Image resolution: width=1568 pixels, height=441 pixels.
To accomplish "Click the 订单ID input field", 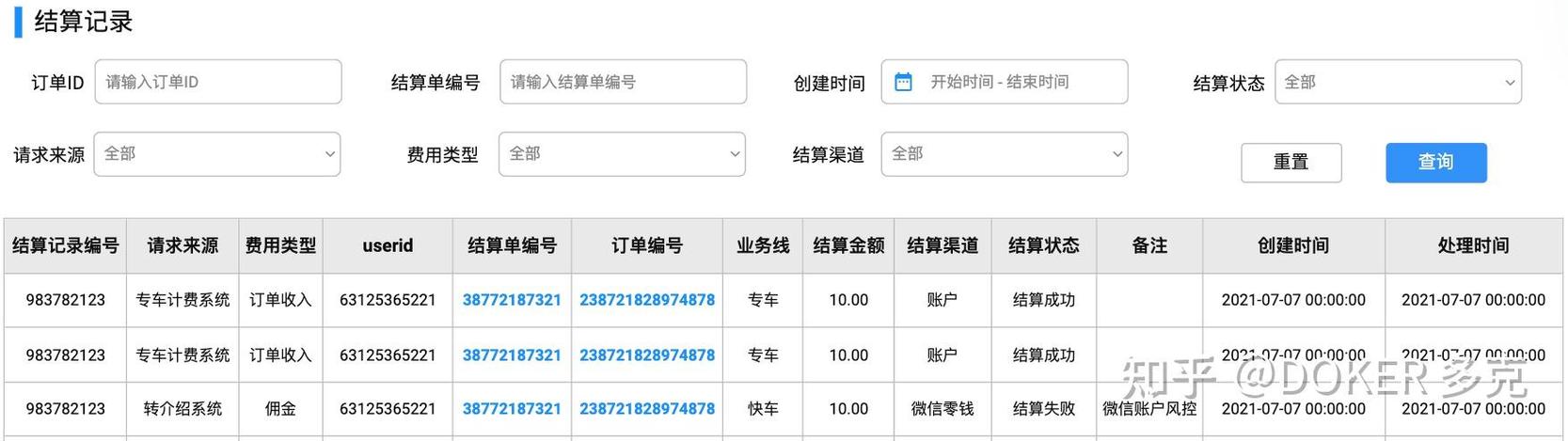I will pos(218,82).
